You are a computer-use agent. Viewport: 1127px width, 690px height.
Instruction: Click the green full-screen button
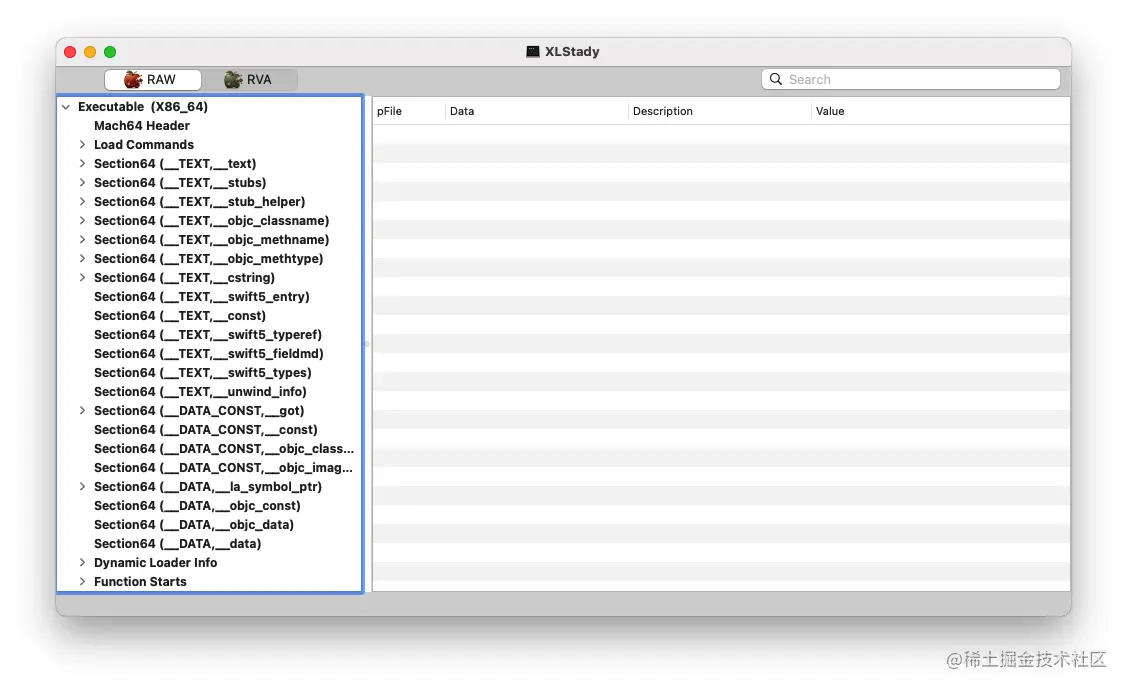110,52
